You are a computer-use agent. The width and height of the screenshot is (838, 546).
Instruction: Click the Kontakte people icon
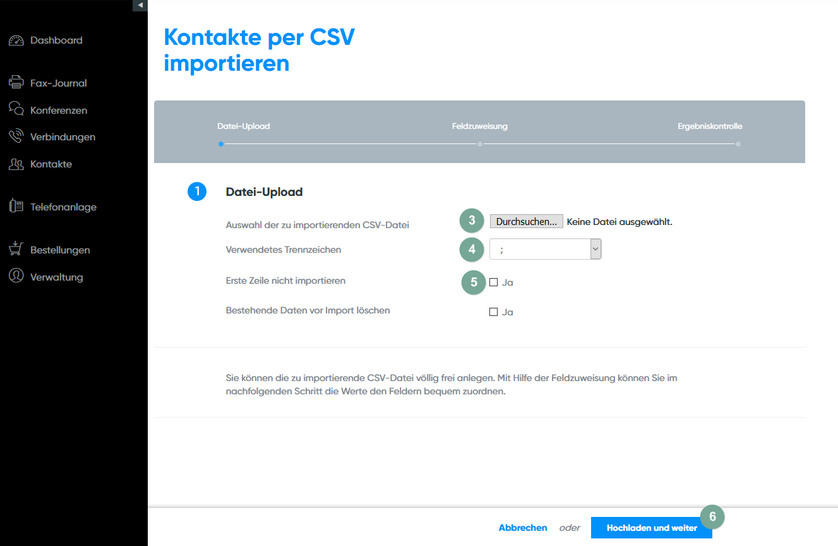point(16,164)
